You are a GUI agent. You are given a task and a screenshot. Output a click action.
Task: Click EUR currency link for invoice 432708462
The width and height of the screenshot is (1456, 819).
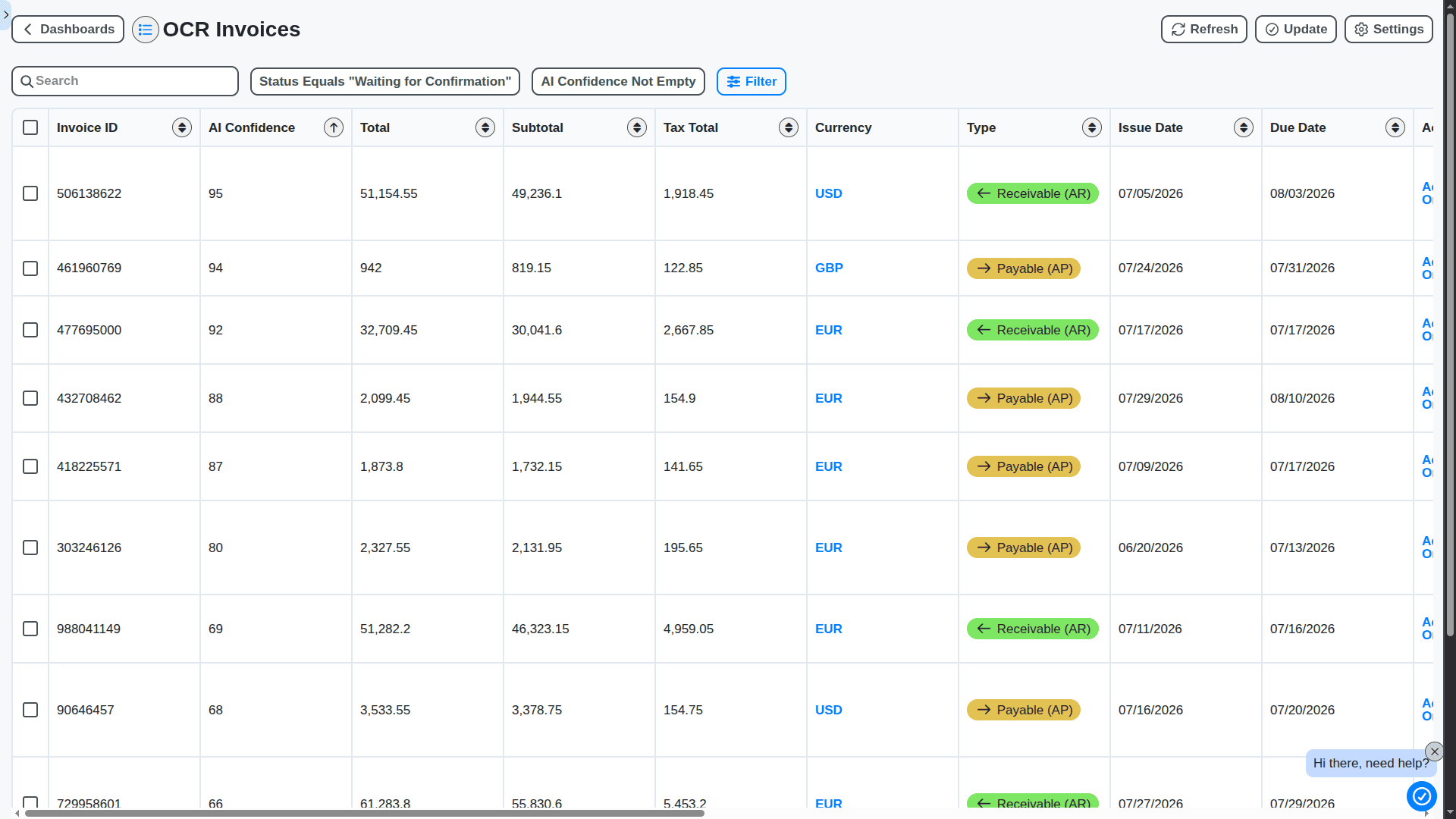coord(828,398)
